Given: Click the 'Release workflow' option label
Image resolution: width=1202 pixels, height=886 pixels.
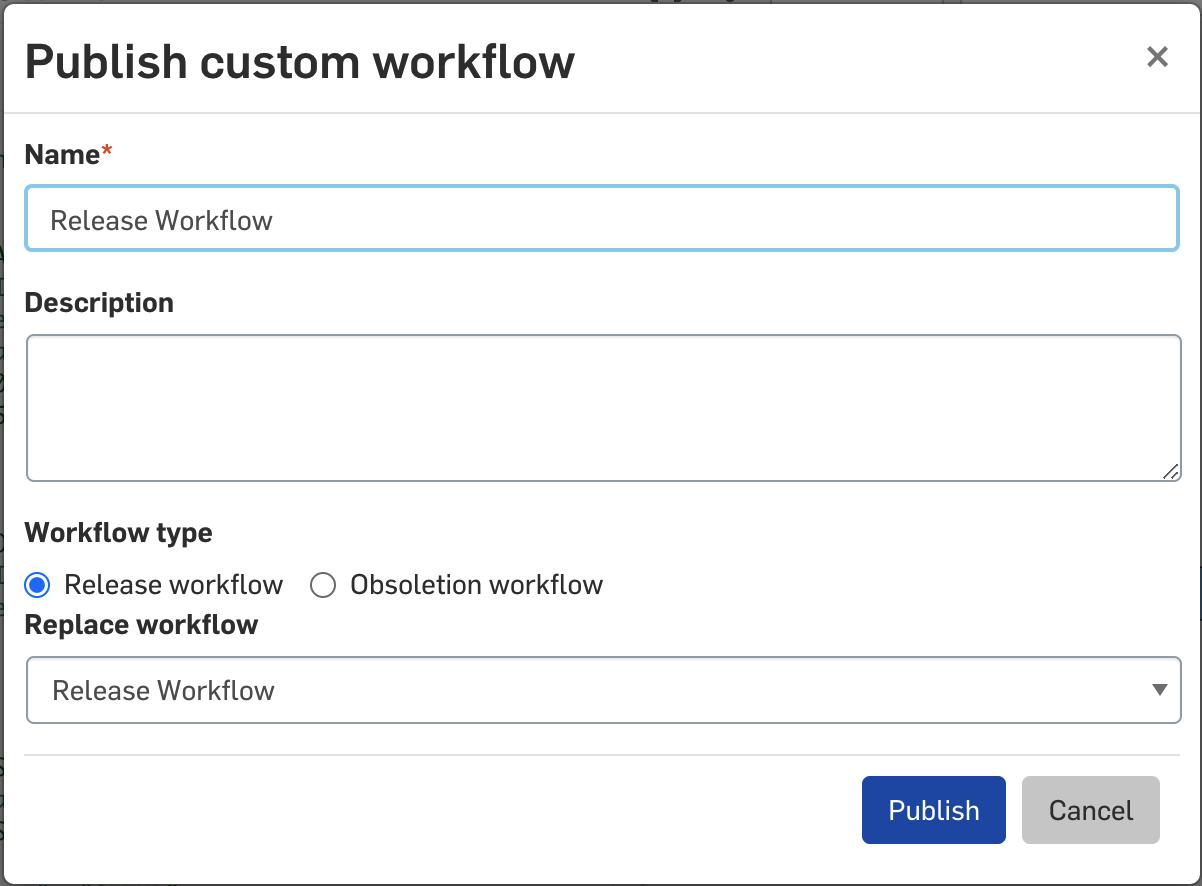Looking at the screenshot, I should tap(173, 585).
